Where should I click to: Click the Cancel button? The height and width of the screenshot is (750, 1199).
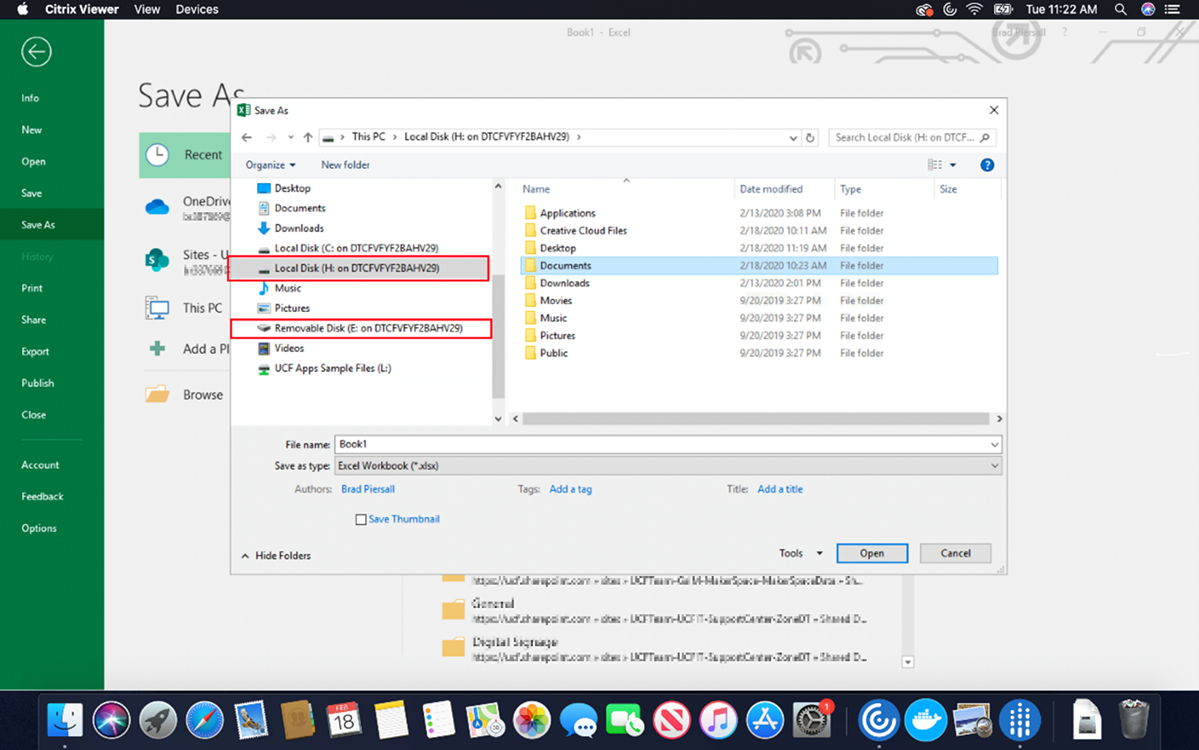coord(955,554)
